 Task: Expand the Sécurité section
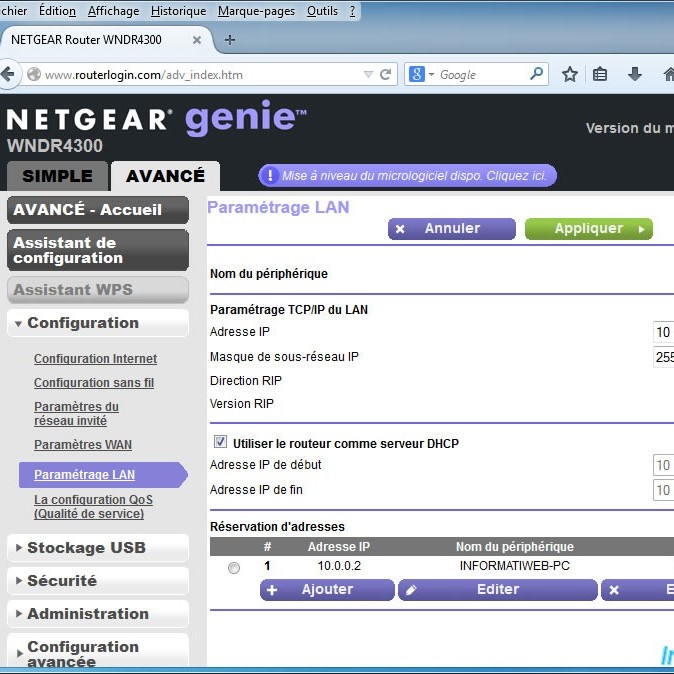pos(98,581)
